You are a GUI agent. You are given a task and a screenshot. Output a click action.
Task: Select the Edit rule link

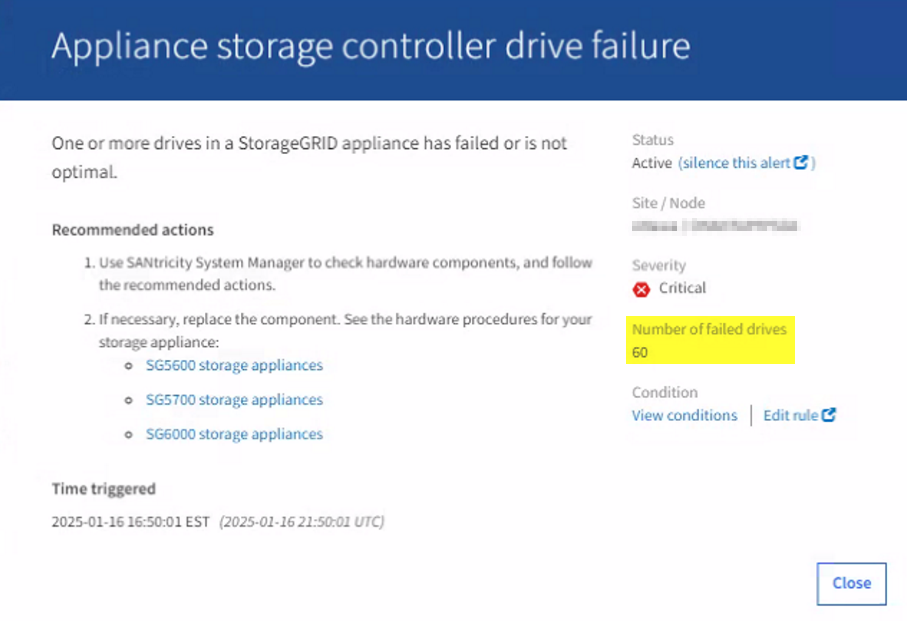[791, 415]
